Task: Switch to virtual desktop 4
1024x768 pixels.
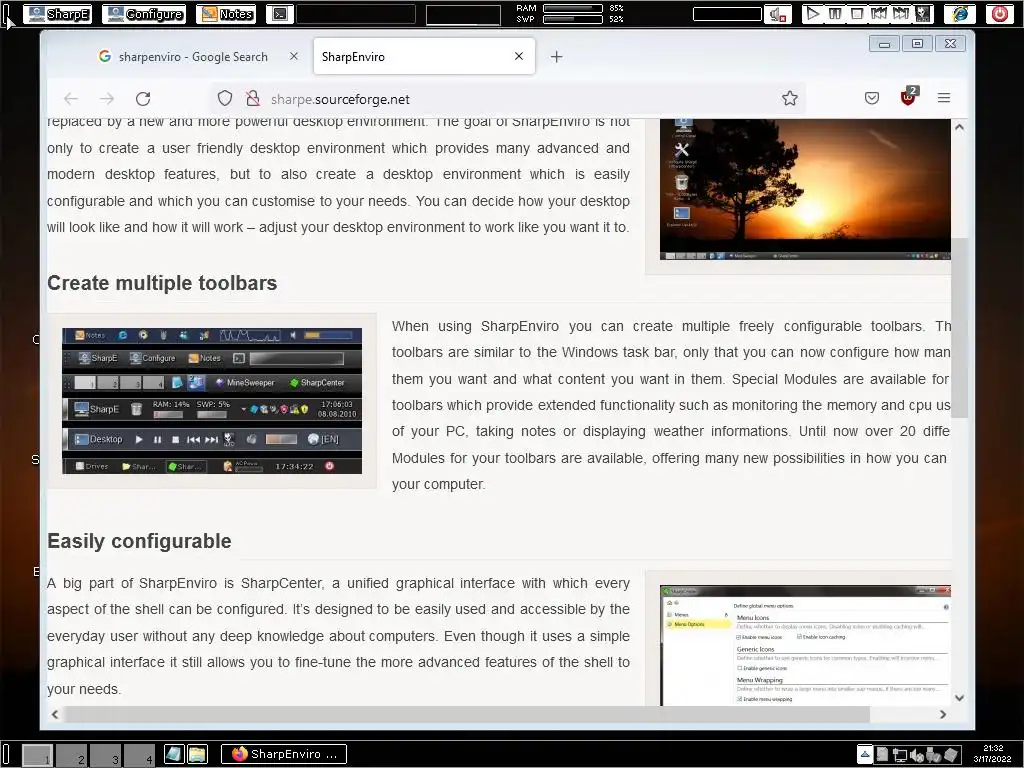Action: 139,755
